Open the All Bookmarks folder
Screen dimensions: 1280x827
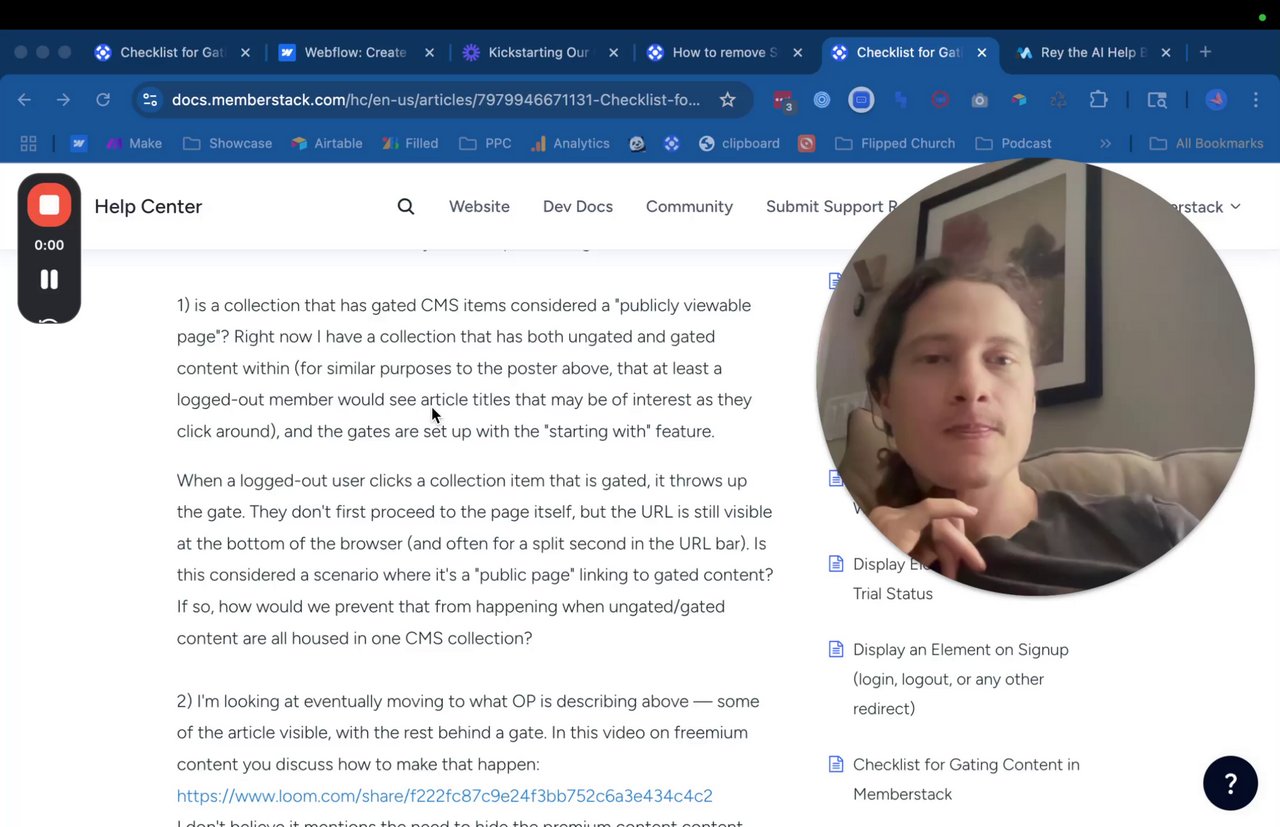pos(1207,143)
